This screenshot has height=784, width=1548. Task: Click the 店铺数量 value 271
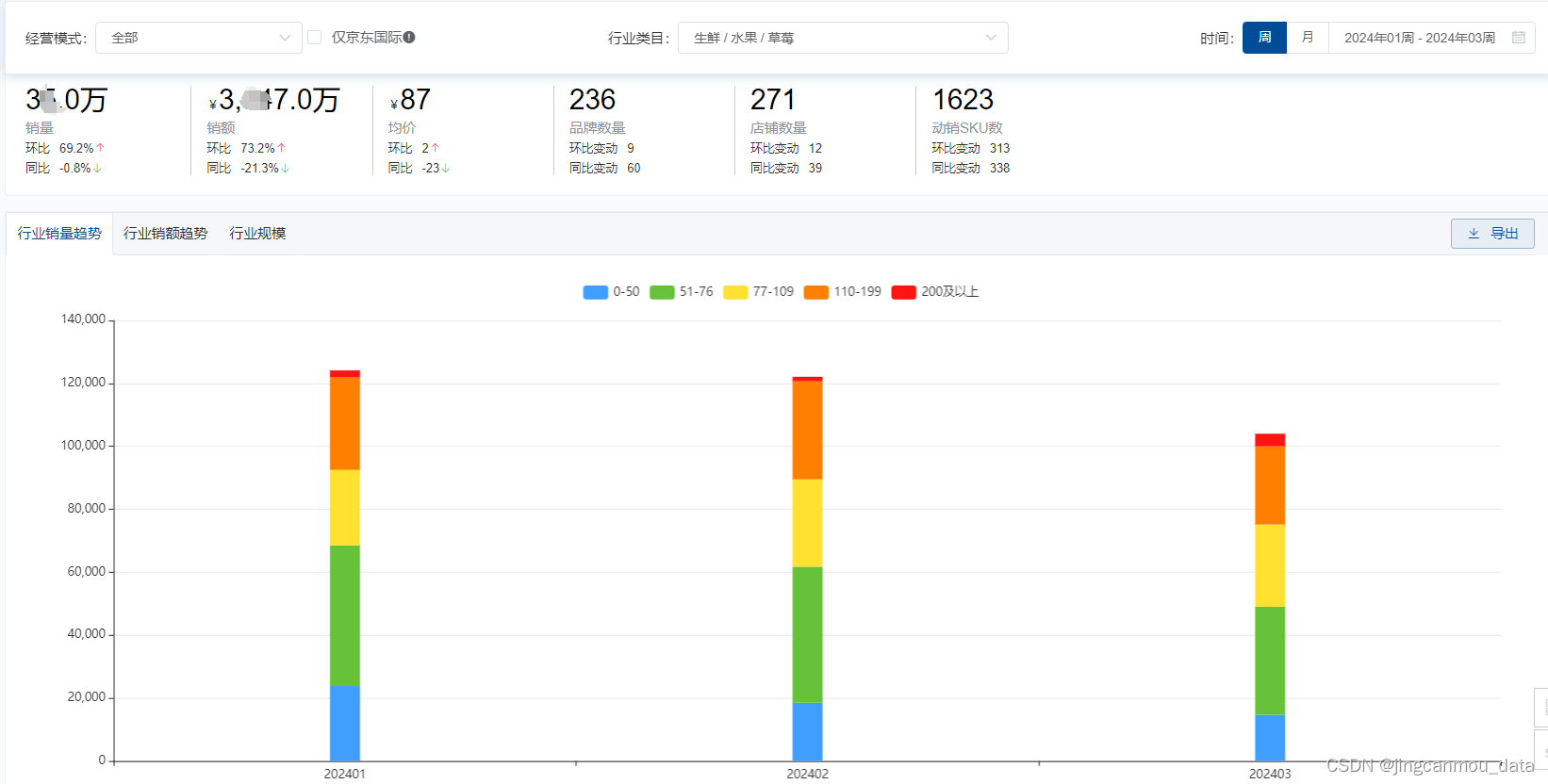773,100
